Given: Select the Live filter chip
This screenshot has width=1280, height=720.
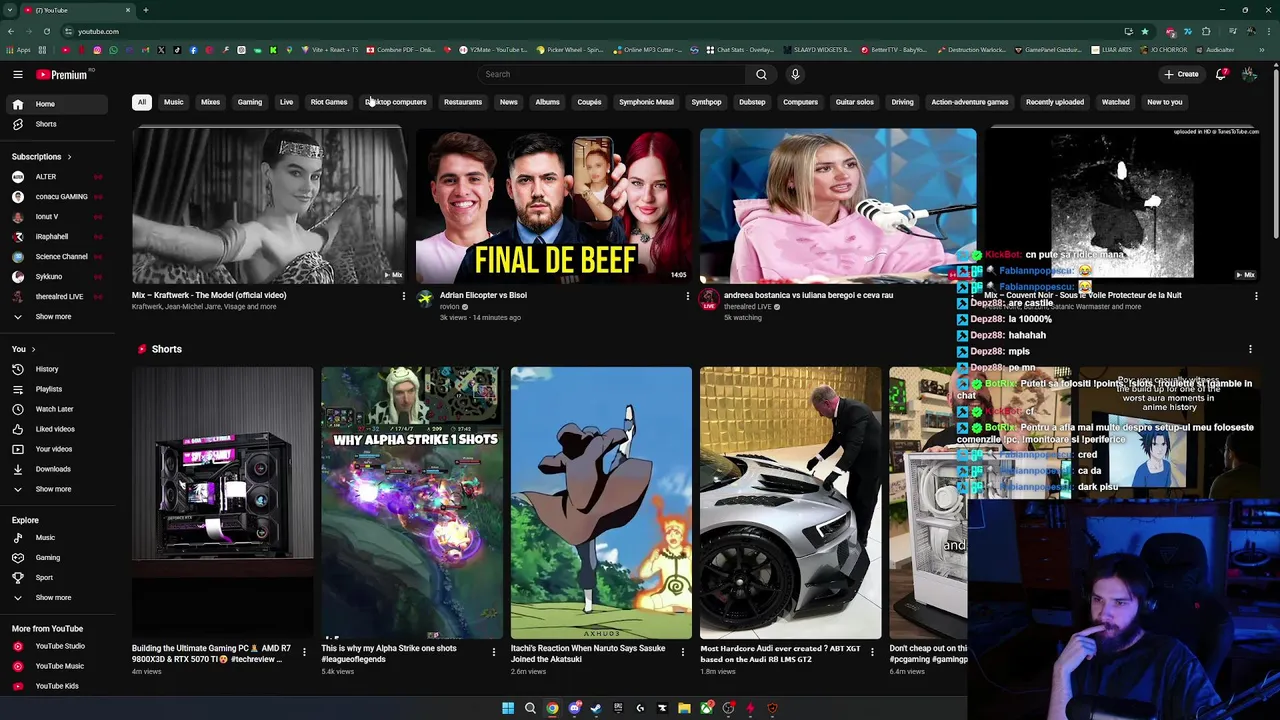Looking at the screenshot, I should point(287,102).
